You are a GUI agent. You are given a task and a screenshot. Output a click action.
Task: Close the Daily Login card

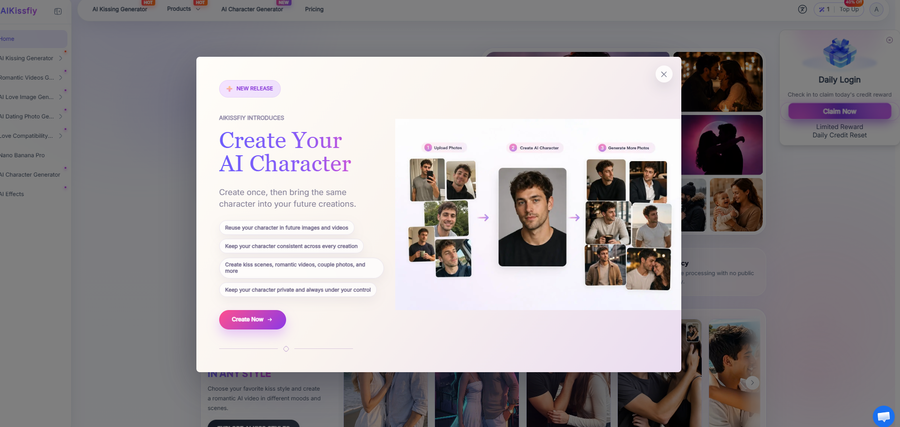pyautogui.click(x=889, y=40)
